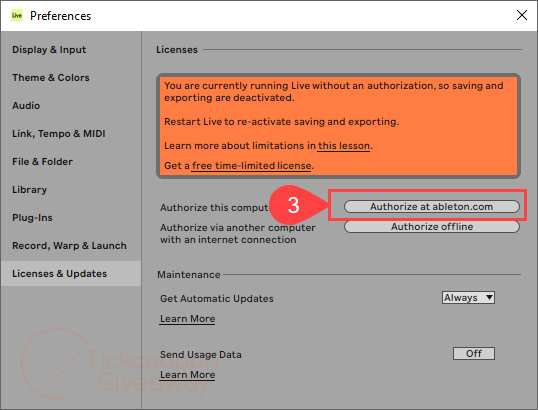The width and height of the screenshot is (538, 410).
Task: Open the 'this lesson' link
Action: (344, 146)
